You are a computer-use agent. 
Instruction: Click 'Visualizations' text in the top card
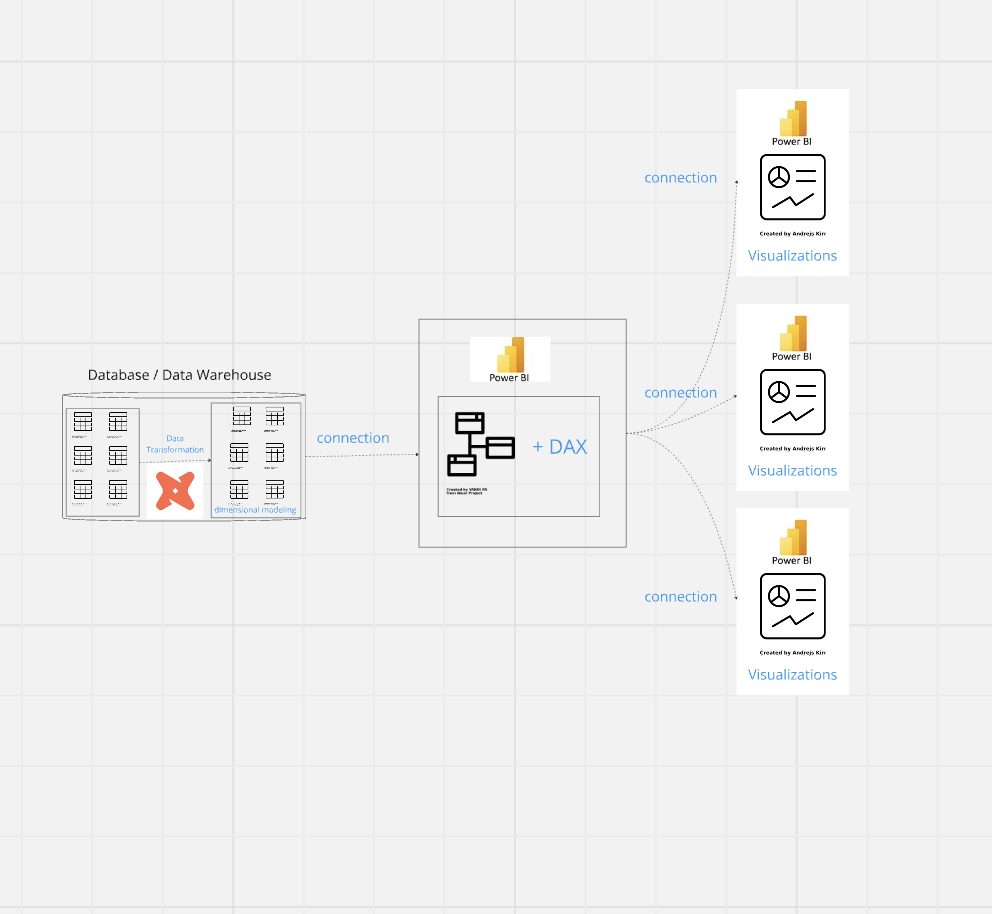tap(793, 256)
